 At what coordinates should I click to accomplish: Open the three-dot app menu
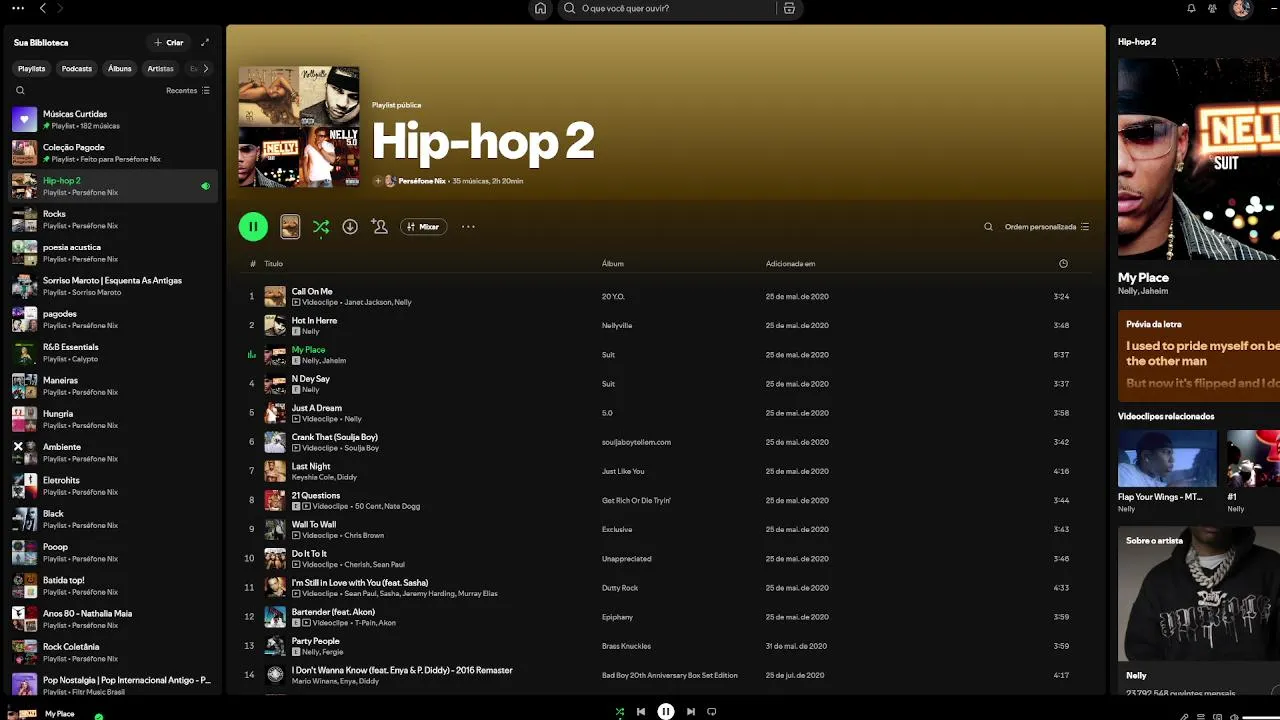(x=17, y=8)
